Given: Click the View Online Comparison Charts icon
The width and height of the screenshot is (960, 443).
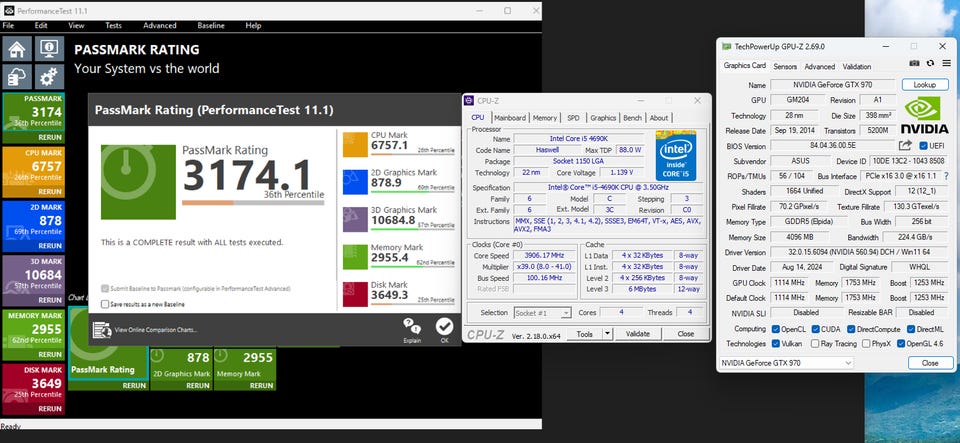Looking at the screenshot, I should point(102,330).
